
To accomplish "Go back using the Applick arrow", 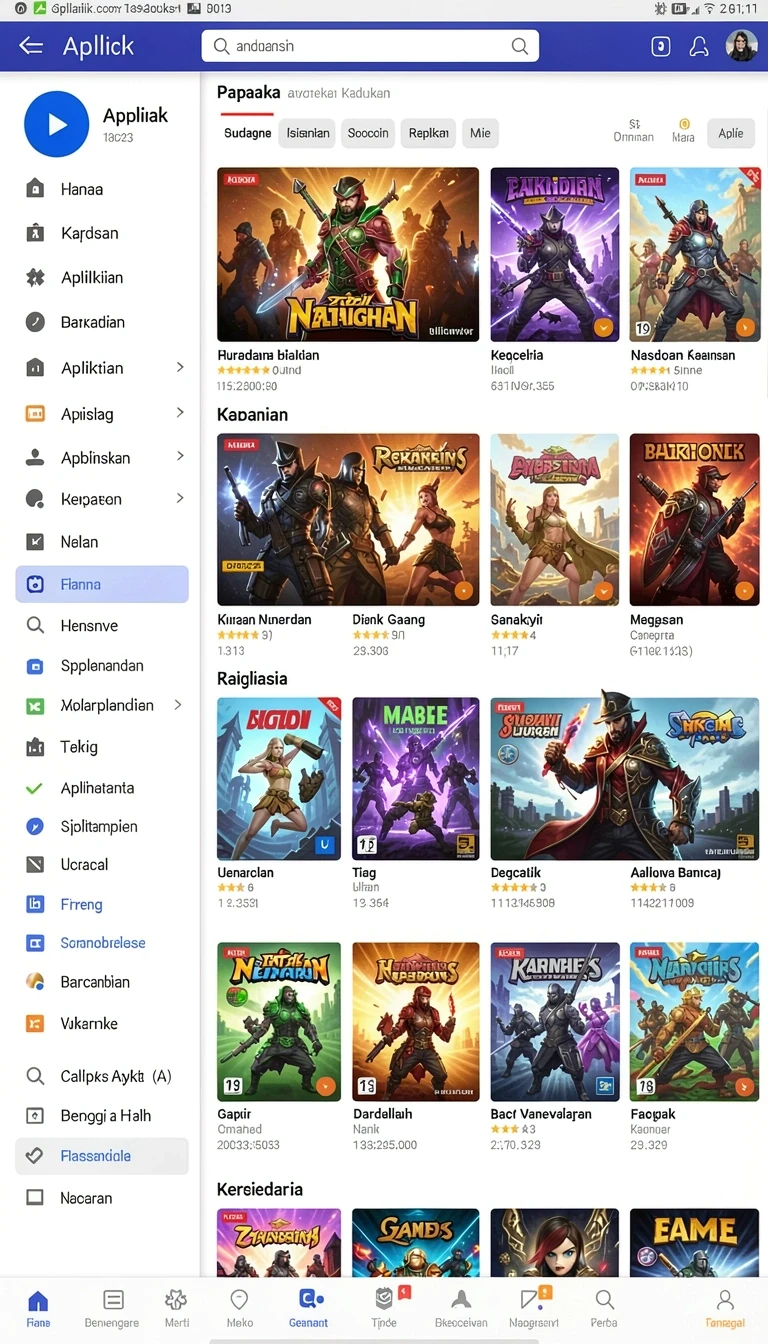I will pos(31,46).
